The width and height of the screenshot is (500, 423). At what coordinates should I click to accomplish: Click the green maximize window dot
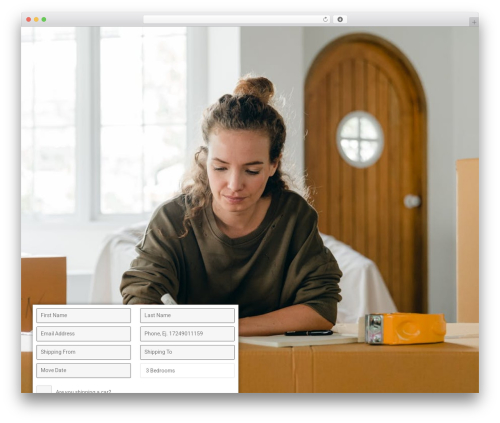point(44,19)
